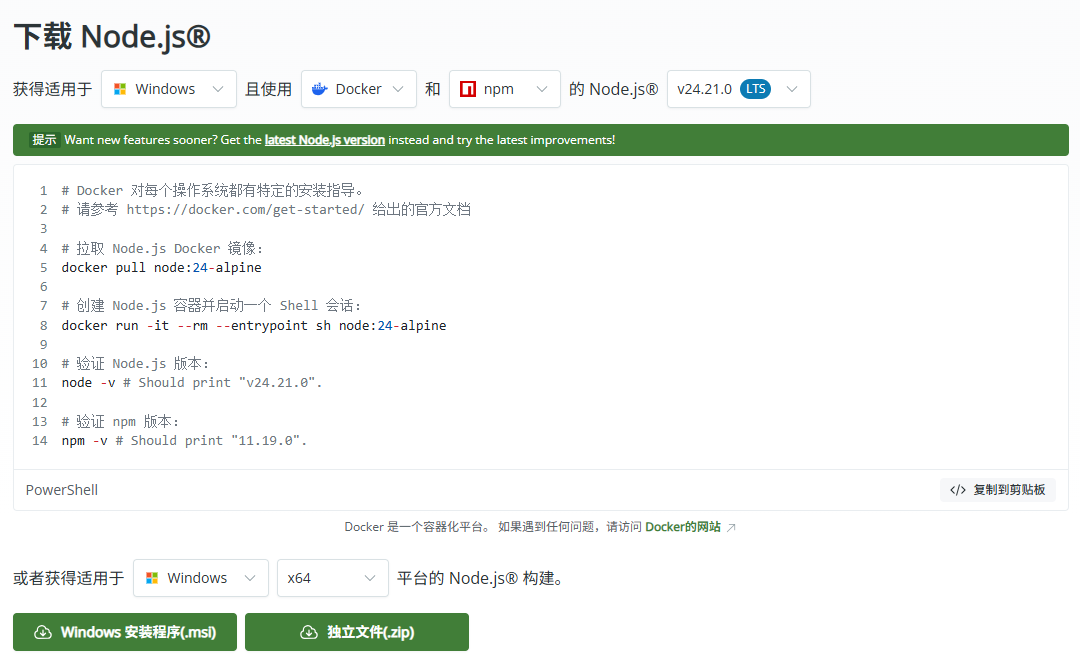1080x665 pixels.
Task: Open the top Windows operating system dropdown
Action: [x=169, y=89]
